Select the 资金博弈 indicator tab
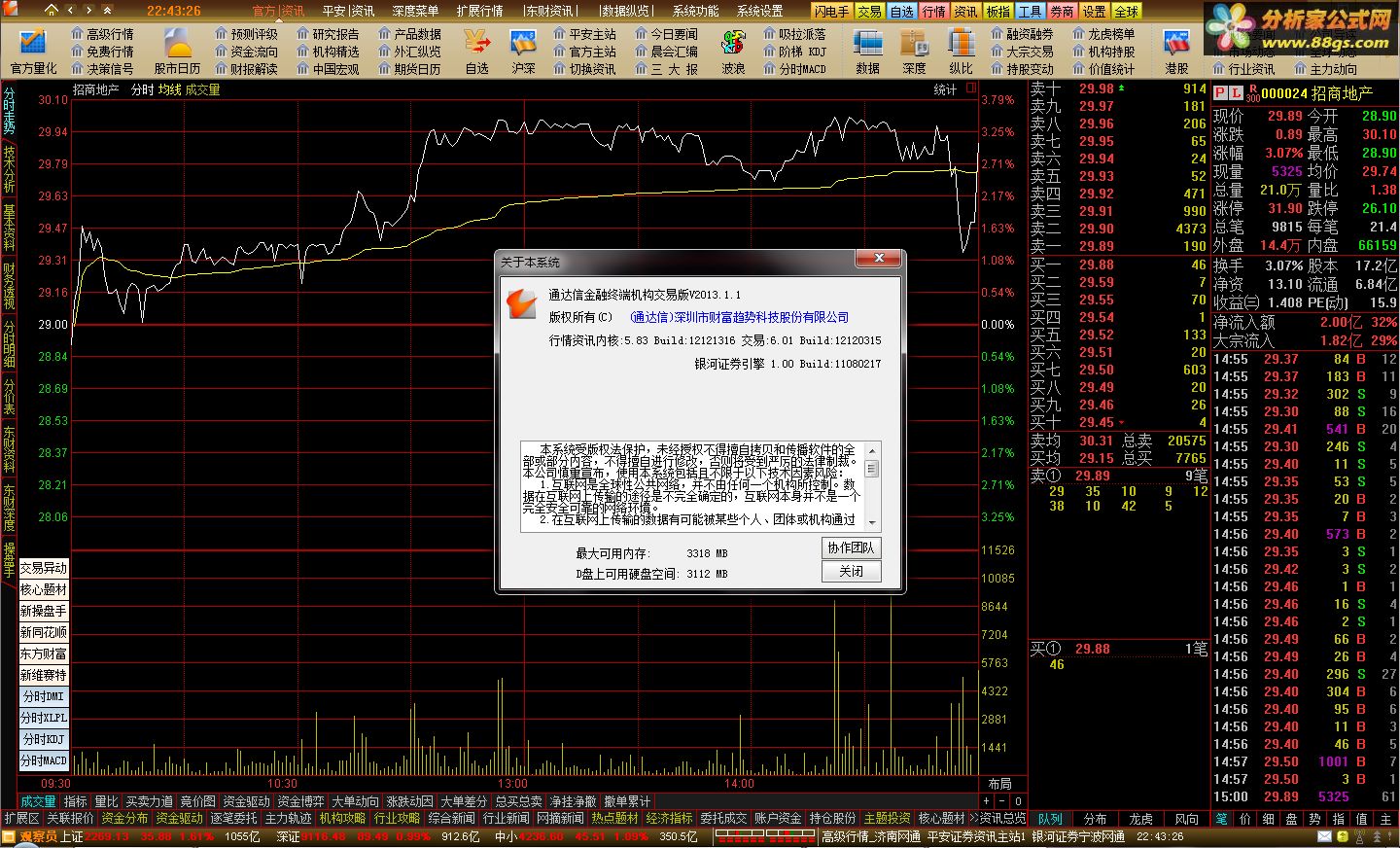 pyautogui.click(x=300, y=801)
